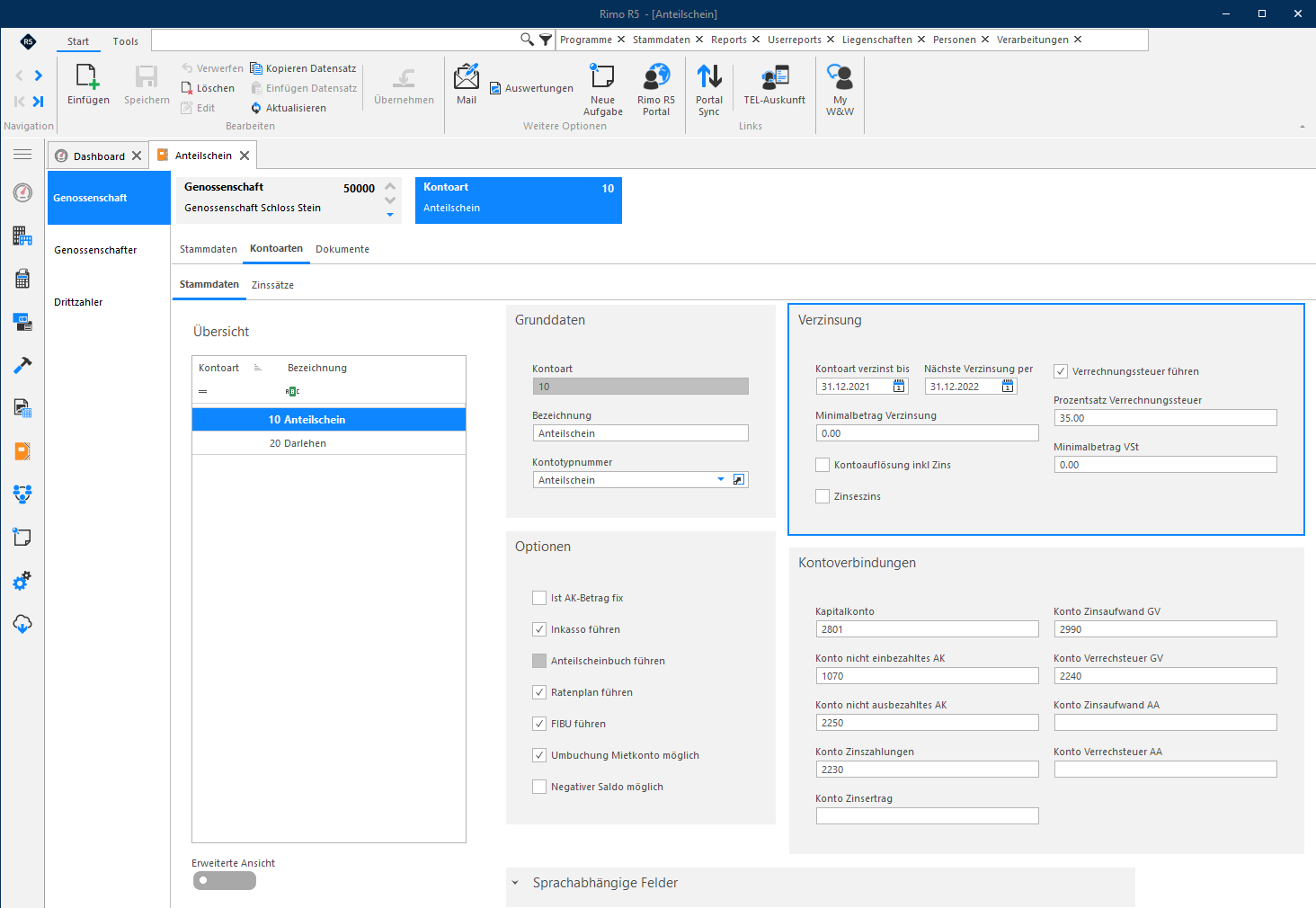
Task: Select Genossenschafter in the left panel
Action: pos(95,250)
